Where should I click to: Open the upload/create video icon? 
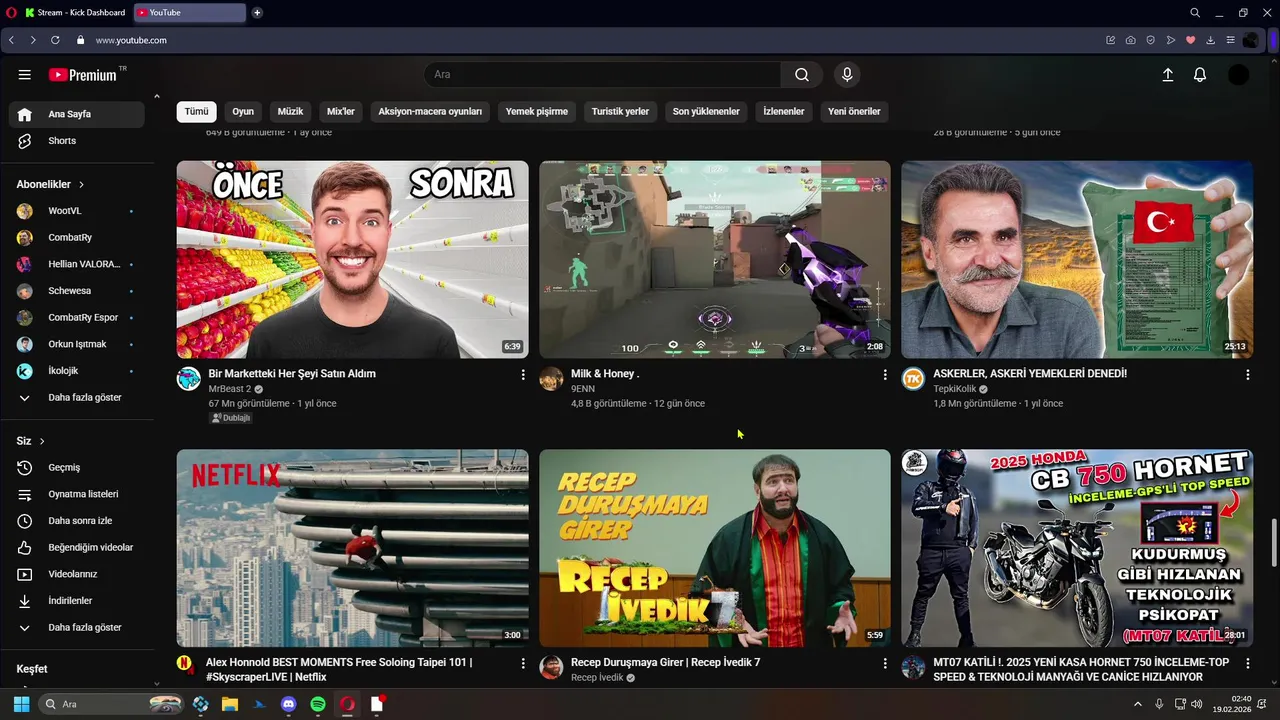[1167, 75]
